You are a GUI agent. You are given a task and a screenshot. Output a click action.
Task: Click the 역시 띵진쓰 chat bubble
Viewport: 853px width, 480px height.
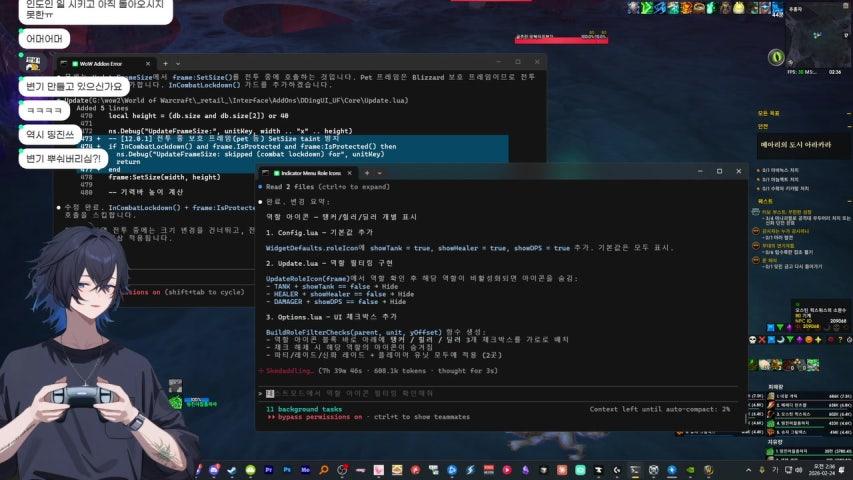pyautogui.click(x=50, y=134)
